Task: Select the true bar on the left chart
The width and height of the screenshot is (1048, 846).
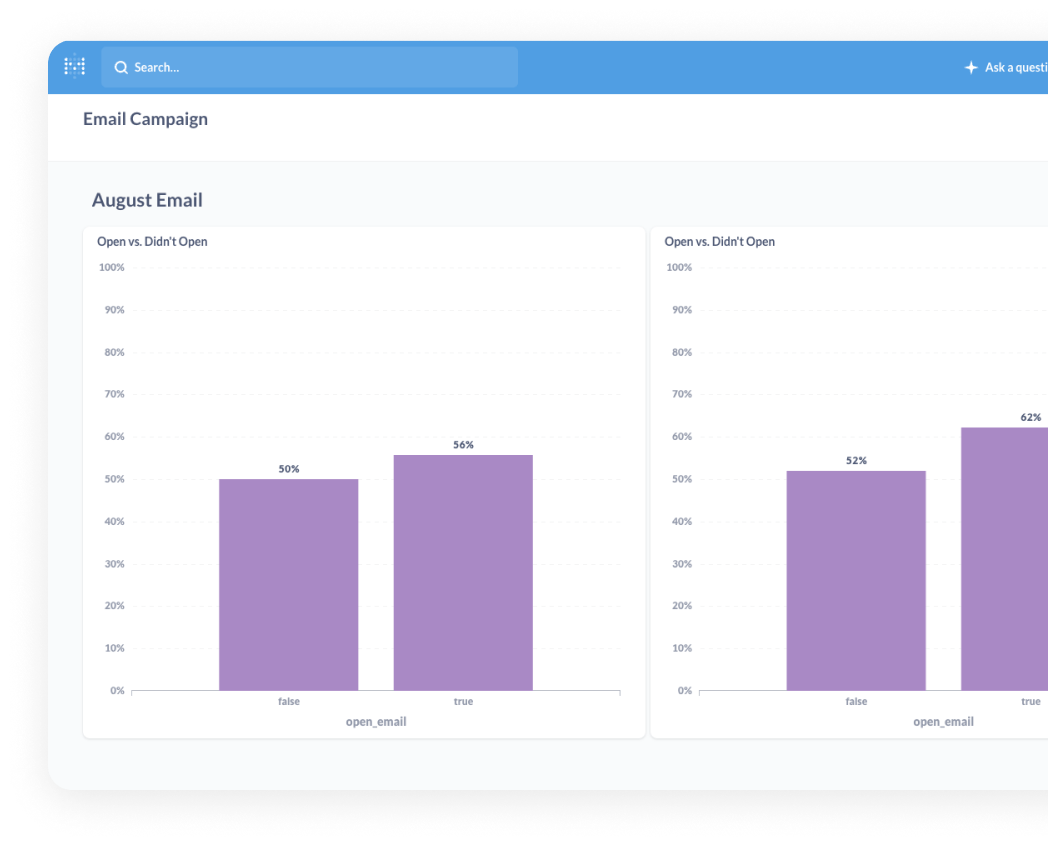Action: click(462, 570)
